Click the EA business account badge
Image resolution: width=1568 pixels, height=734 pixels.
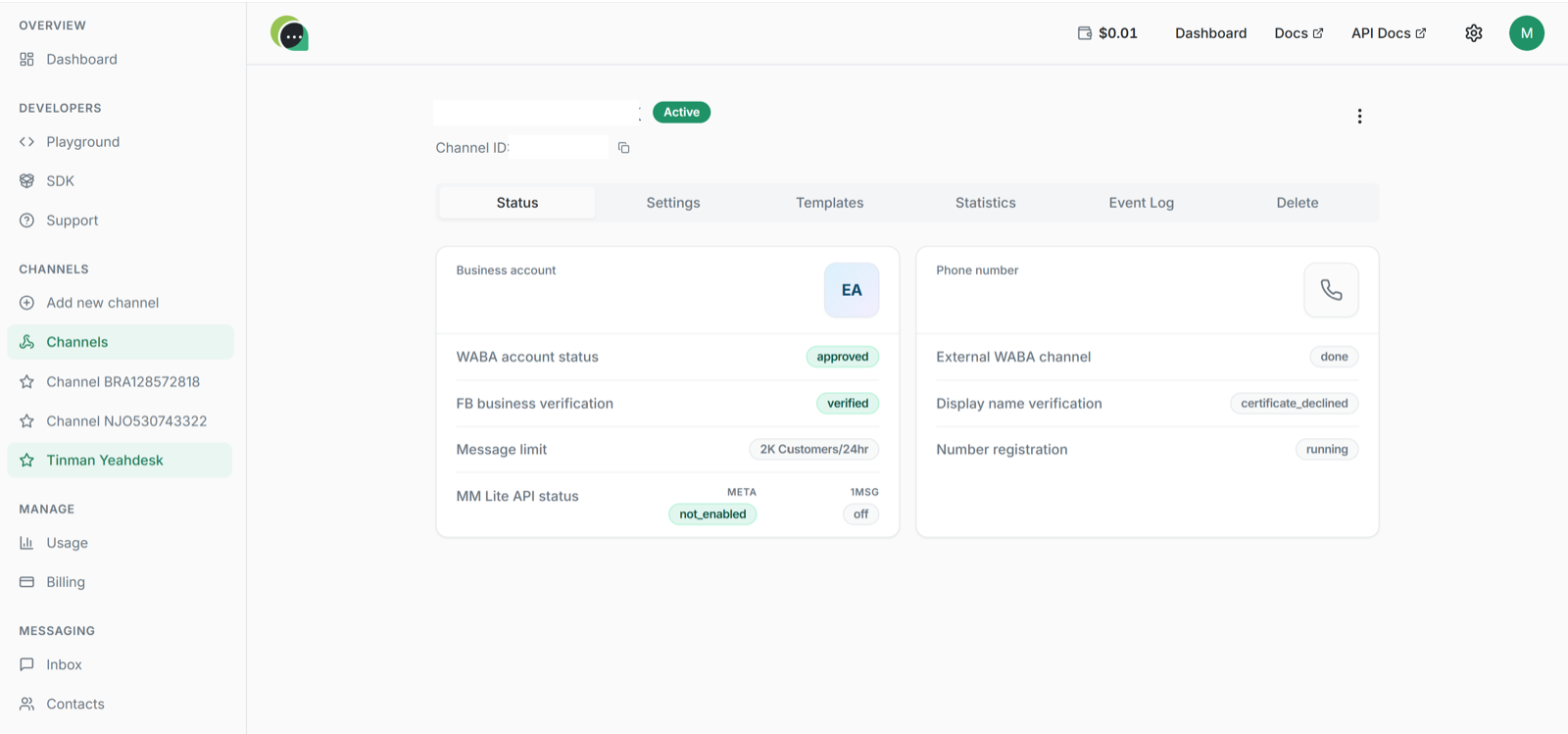pyautogui.click(x=852, y=290)
